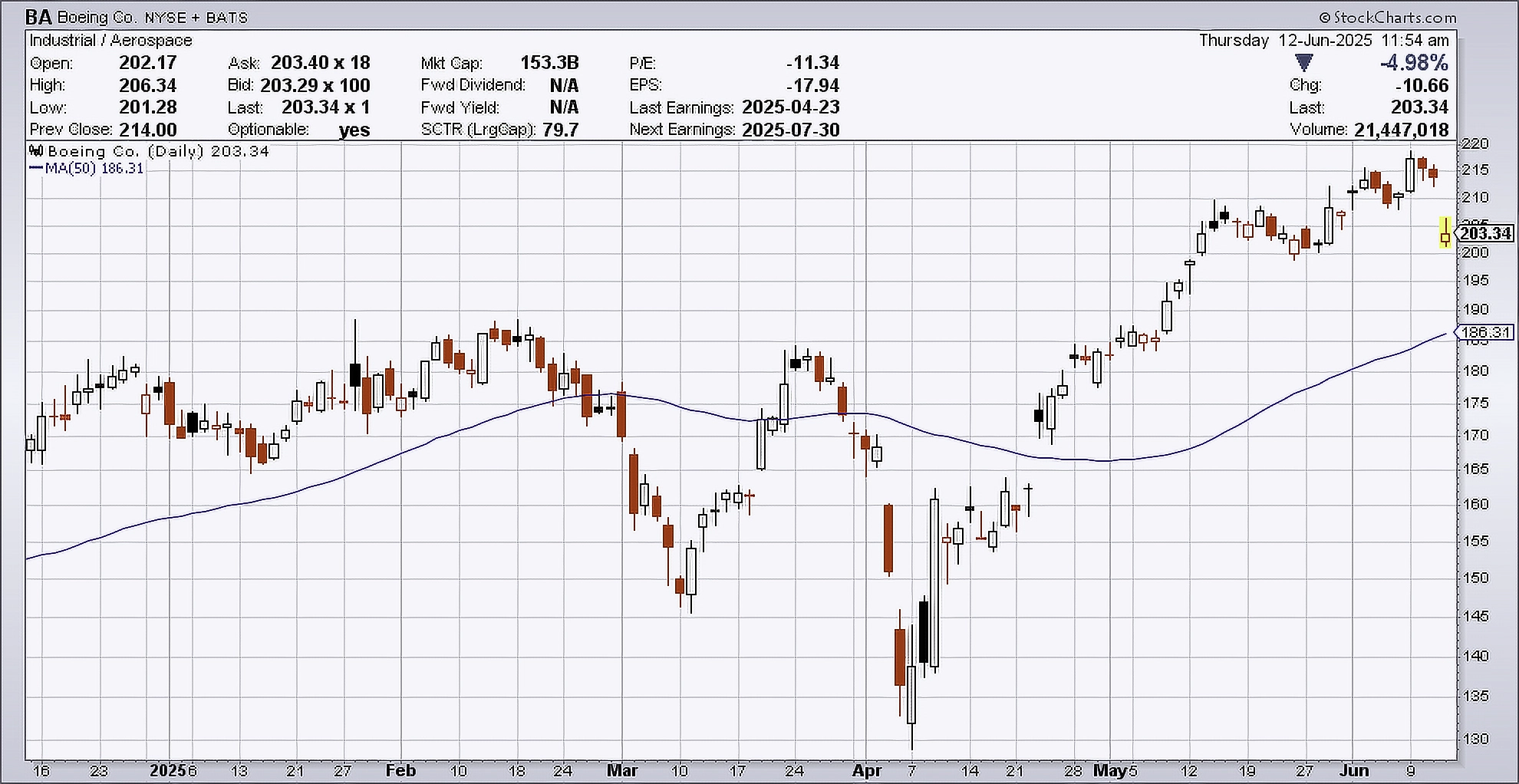Image resolution: width=1519 pixels, height=784 pixels.
Task: Click the 186.31 moving average tag on axis
Action: point(1484,332)
